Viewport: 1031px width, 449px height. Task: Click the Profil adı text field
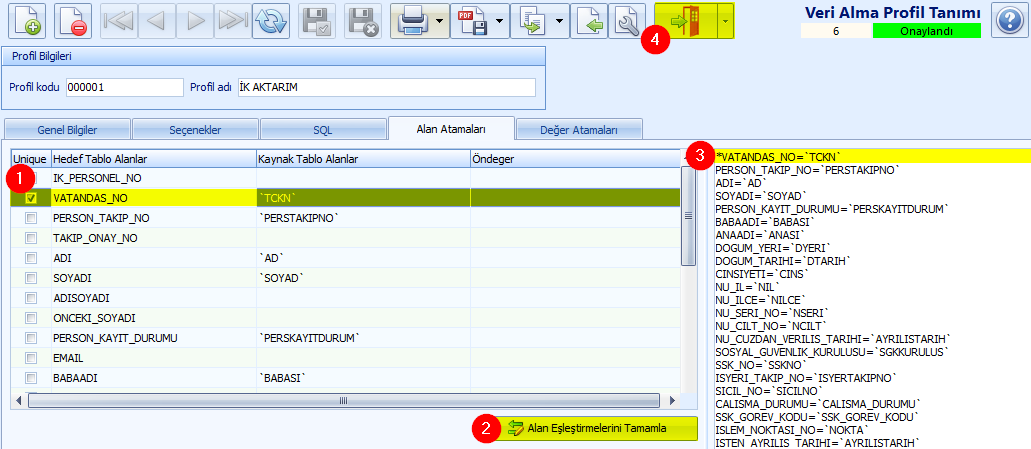click(x=386, y=87)
